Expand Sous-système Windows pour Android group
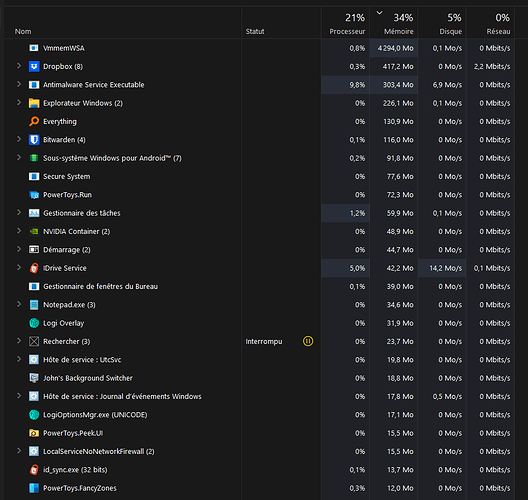The height and width of the screenshot is (500, 528). tap(19, 157)
